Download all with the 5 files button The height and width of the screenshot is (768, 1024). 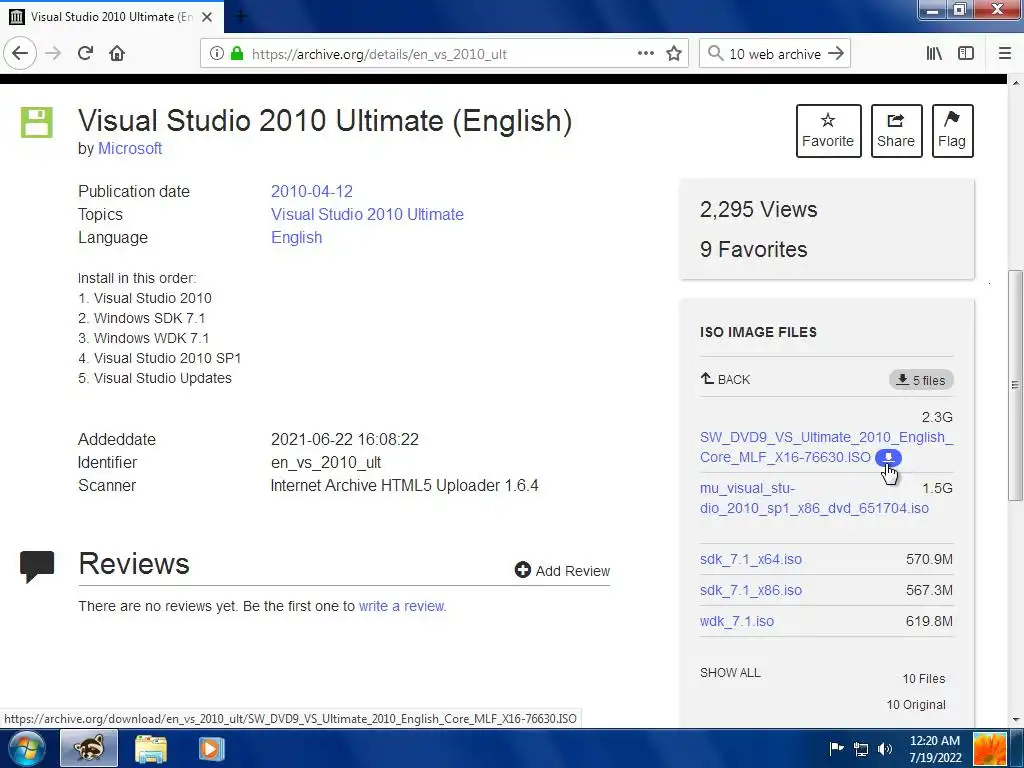921,380
